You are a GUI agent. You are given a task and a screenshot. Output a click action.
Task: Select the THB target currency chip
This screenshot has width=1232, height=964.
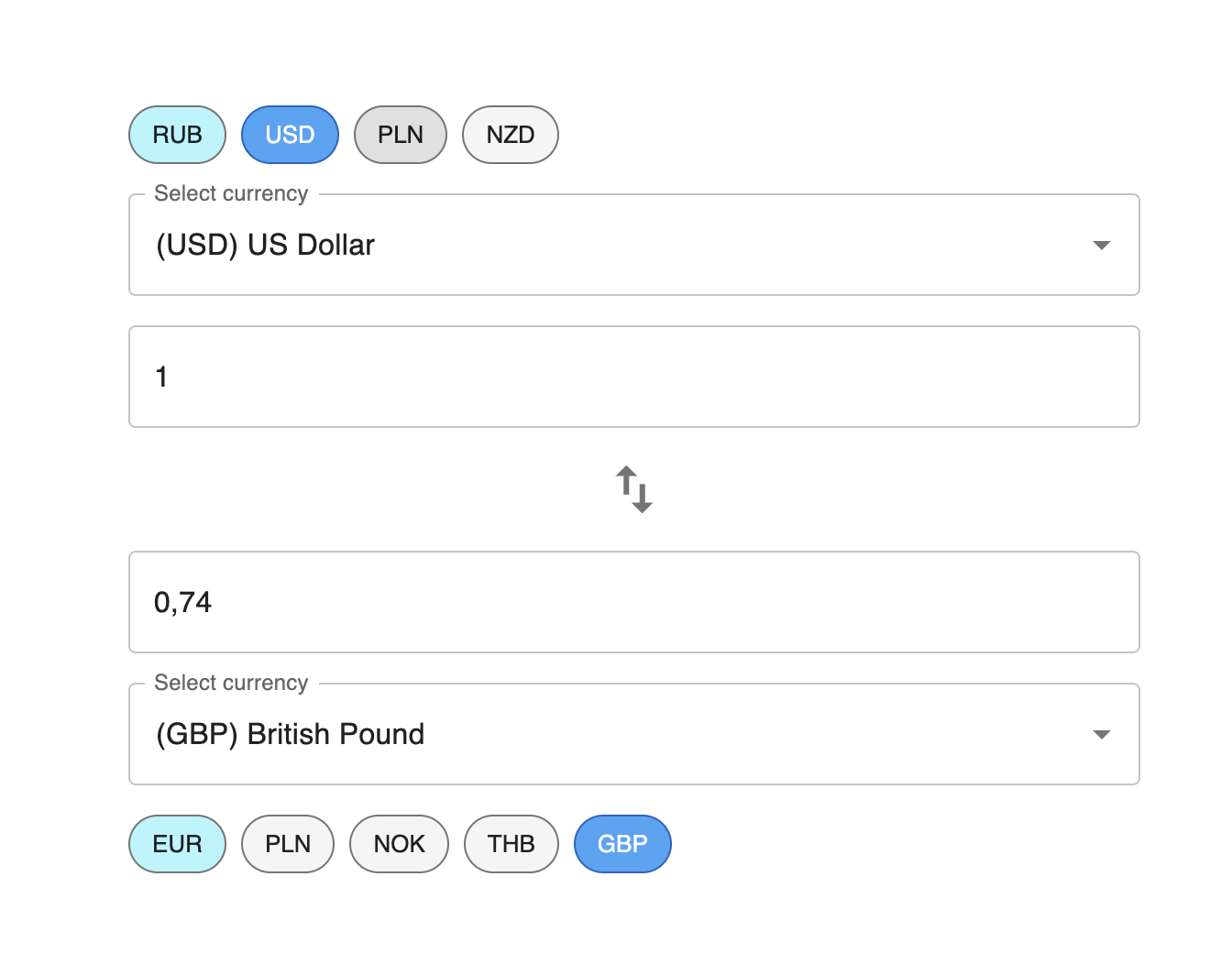(511, 844)
